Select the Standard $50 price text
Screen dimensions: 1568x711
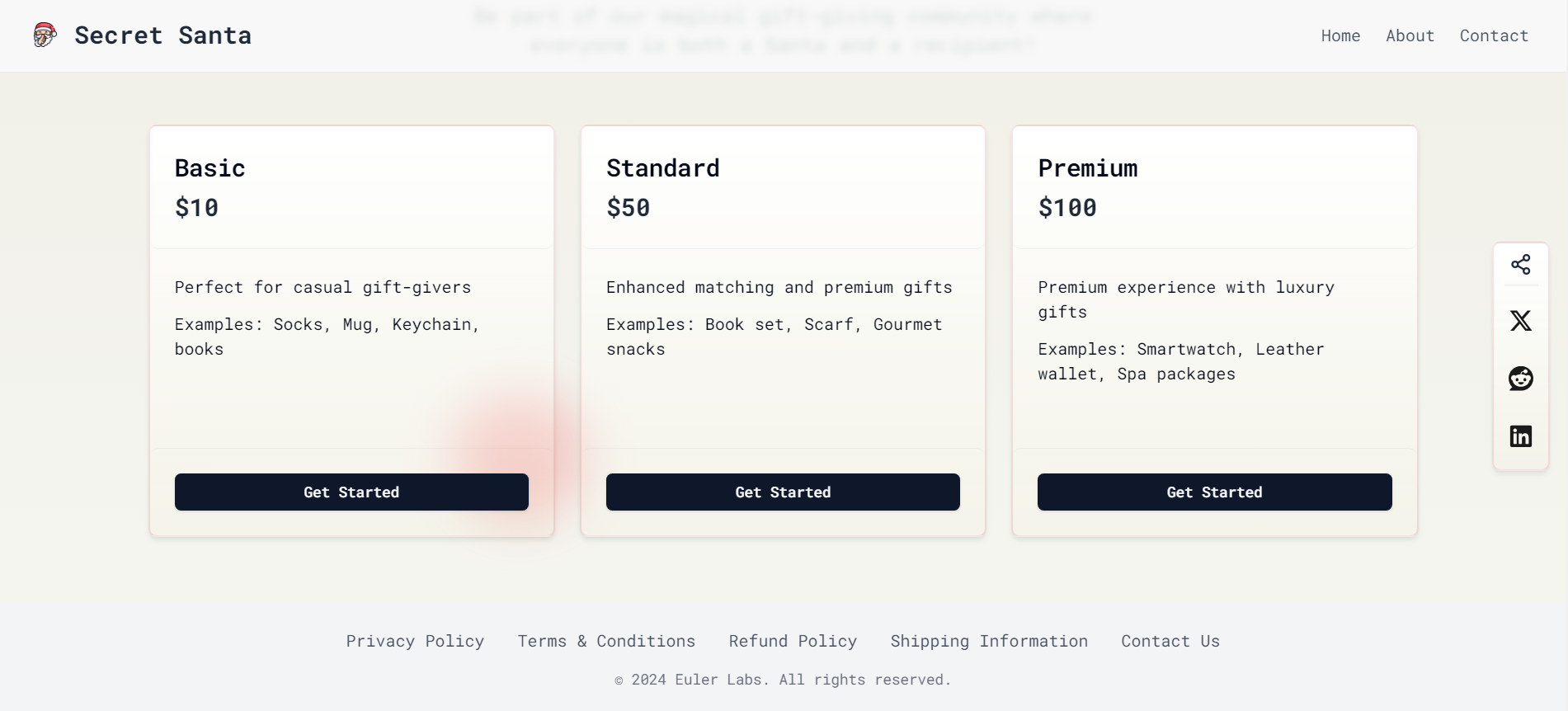tap(628, 208)
